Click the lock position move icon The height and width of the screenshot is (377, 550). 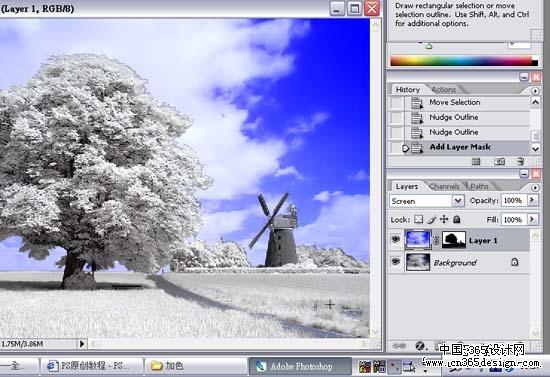pyautogui.click(x=444, y=220)
